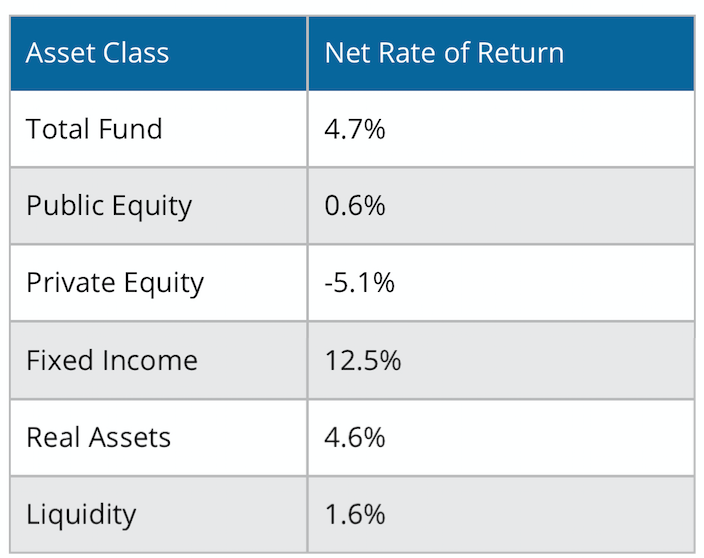The height and width of the screenshot is (558, 704).
Task: Click the word Return in the header
Action: pos(520,53)
